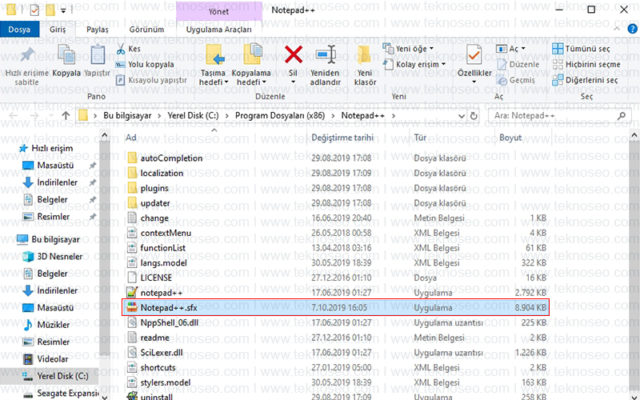
Task: Sort by the Ad column header
Action: [131, 138]
